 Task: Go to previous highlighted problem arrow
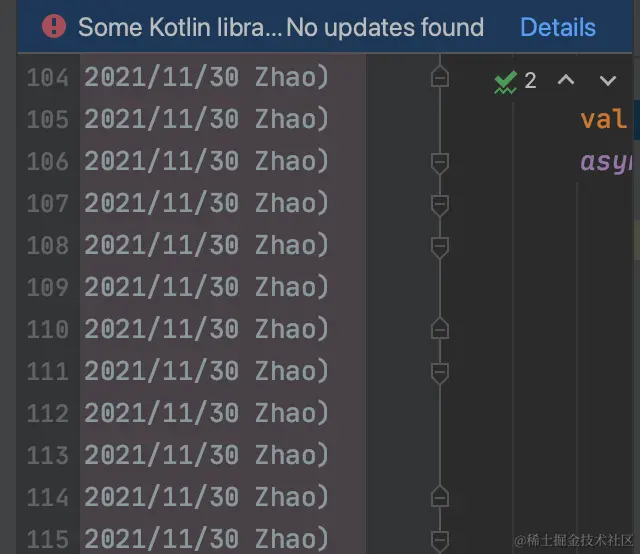566,80
